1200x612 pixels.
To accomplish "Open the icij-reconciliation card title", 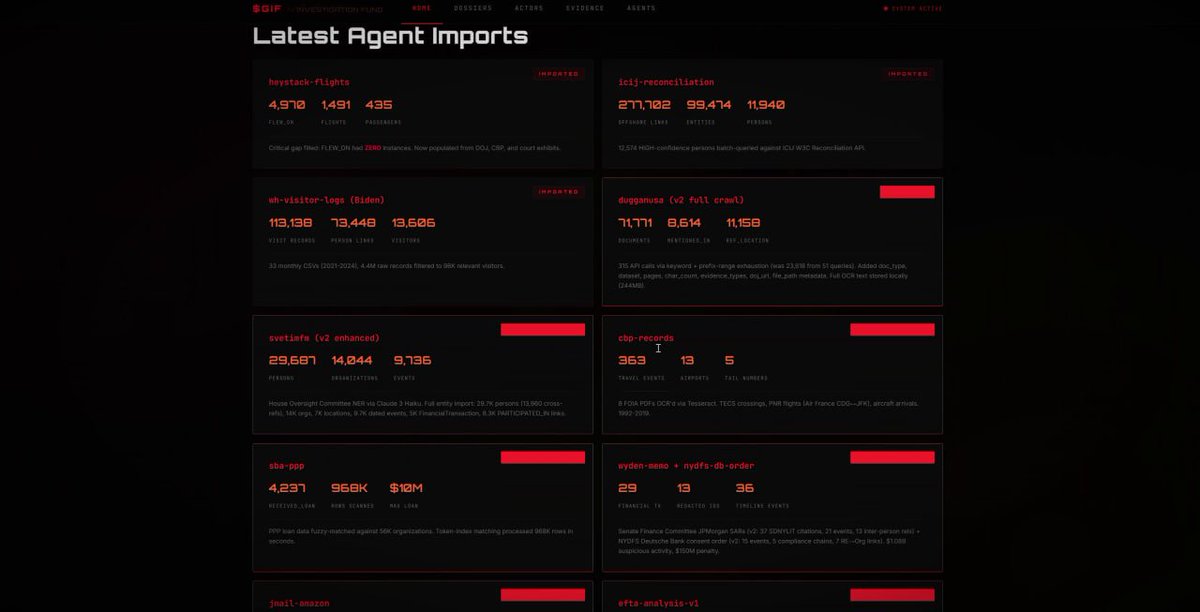I will click(x=666, y=82).
